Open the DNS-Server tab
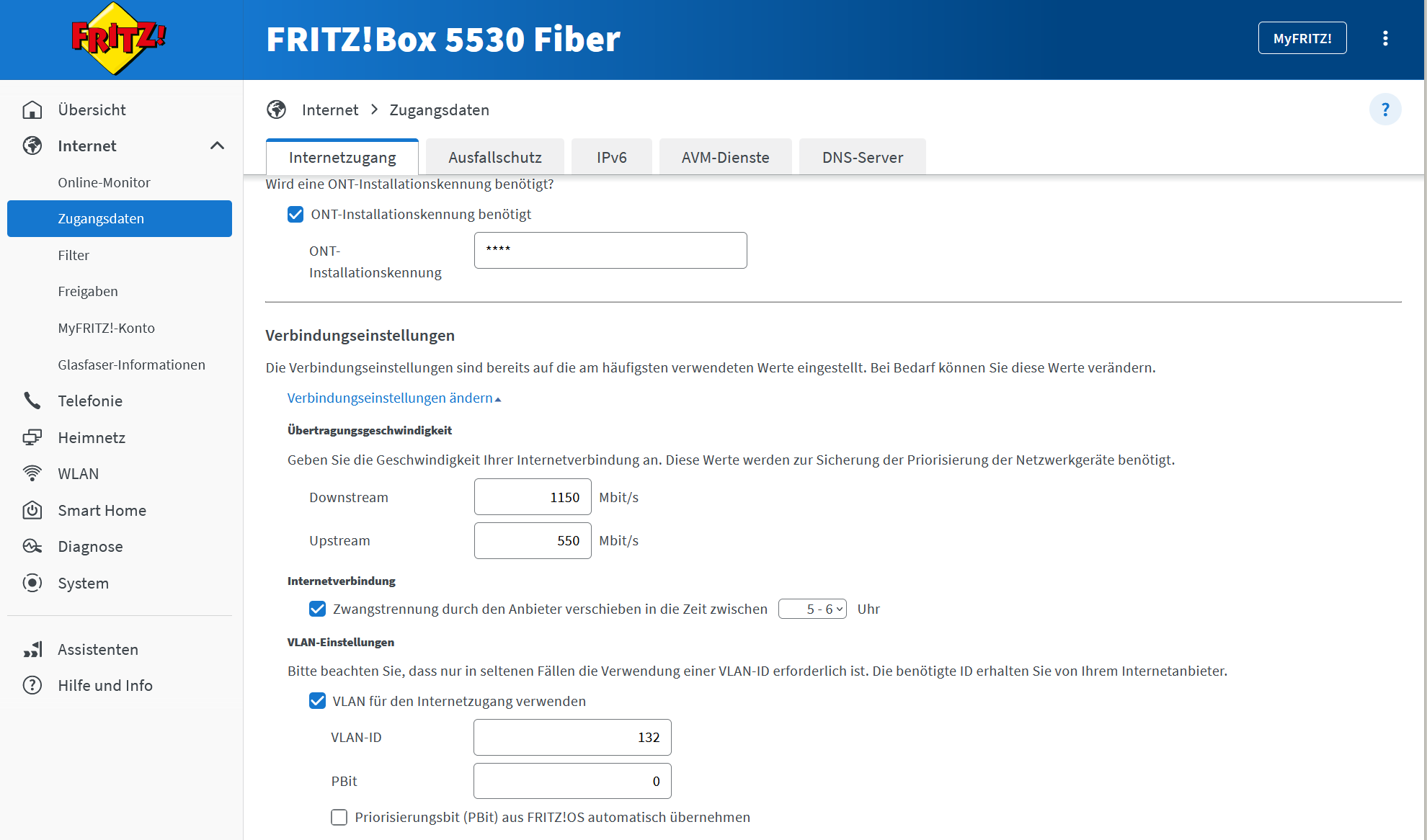The width and height of the screenshot is (1427, 840). (x=862, y=157)
